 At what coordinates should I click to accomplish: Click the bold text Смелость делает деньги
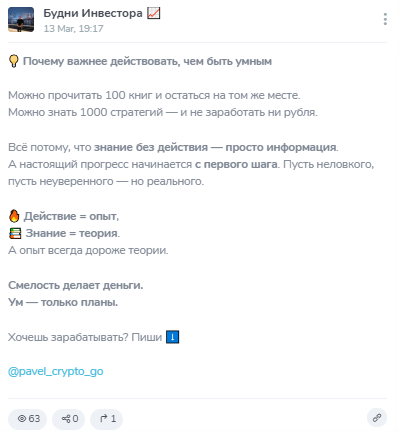76,285
